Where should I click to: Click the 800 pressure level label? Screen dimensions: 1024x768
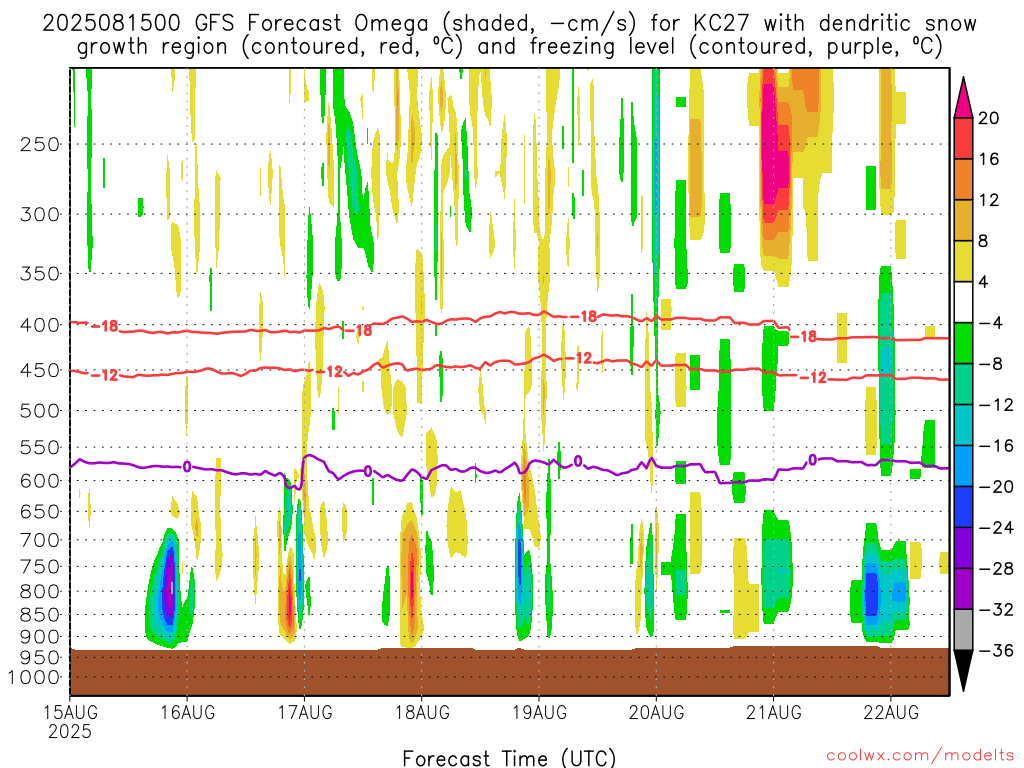click(40, 592)
